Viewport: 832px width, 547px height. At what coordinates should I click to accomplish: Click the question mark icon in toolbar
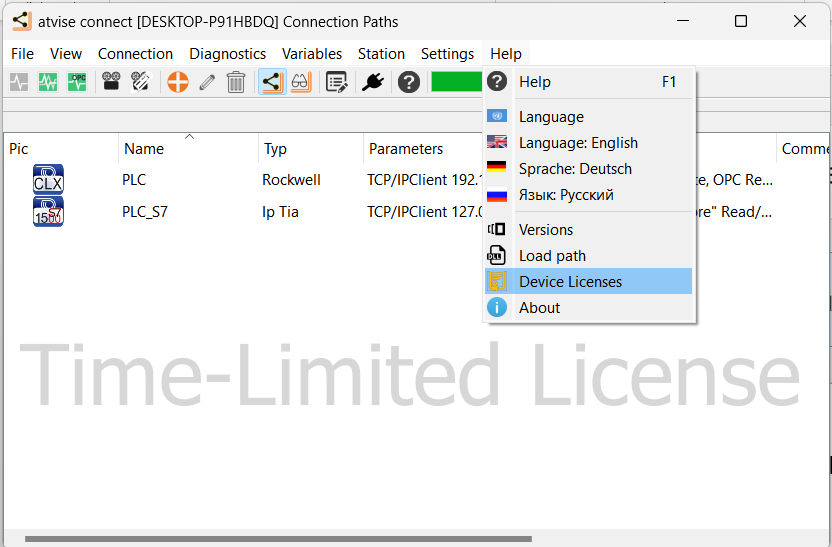pyautogui.click(x=409, y=82)
